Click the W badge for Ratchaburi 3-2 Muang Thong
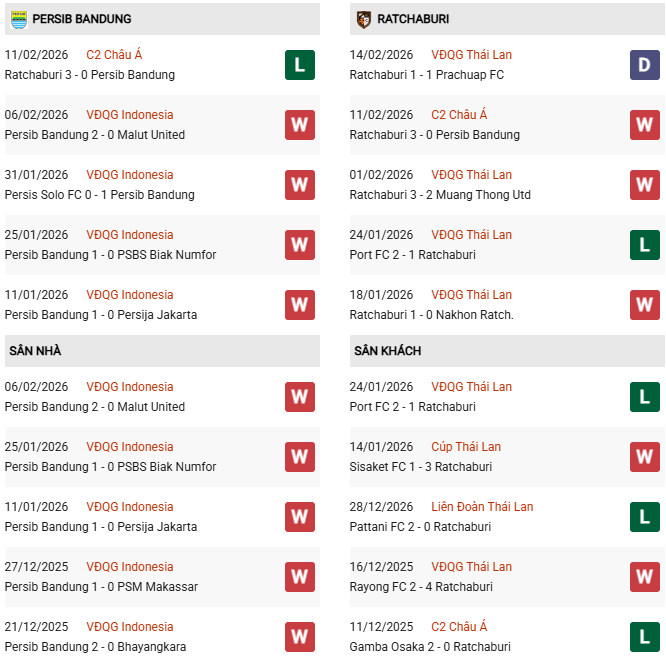The height and width of the screenshot is (660, 666). pos(644,185)
